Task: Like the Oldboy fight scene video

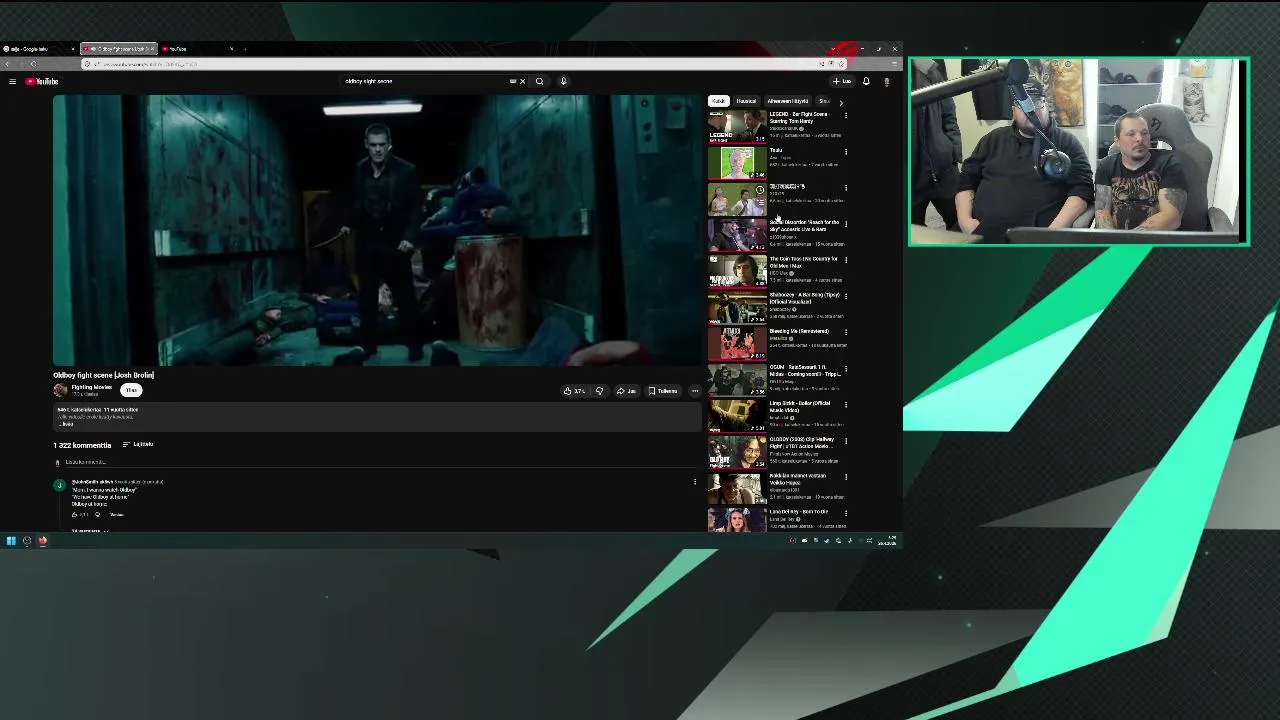Action: pos(575,391)
